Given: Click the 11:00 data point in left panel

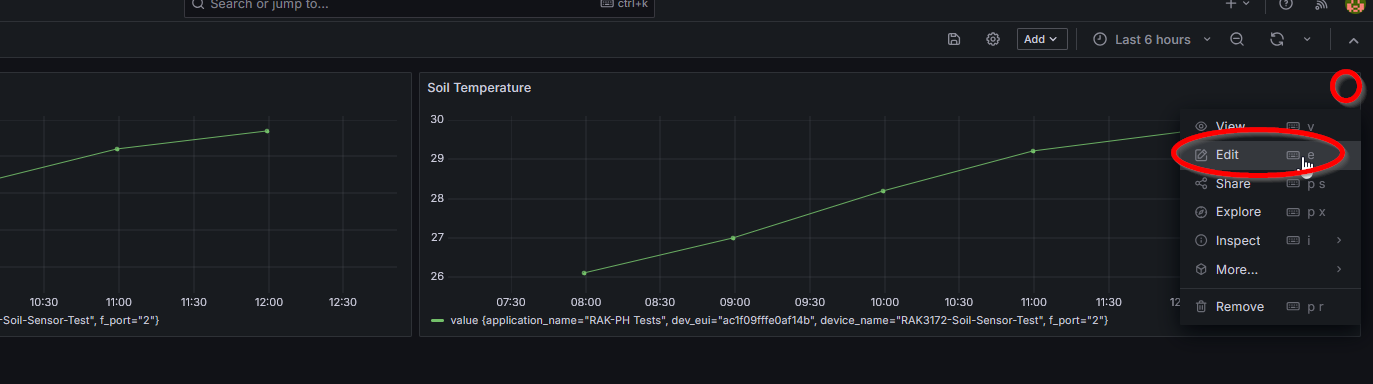Looking at the screenshot, I should pos(117,149).
